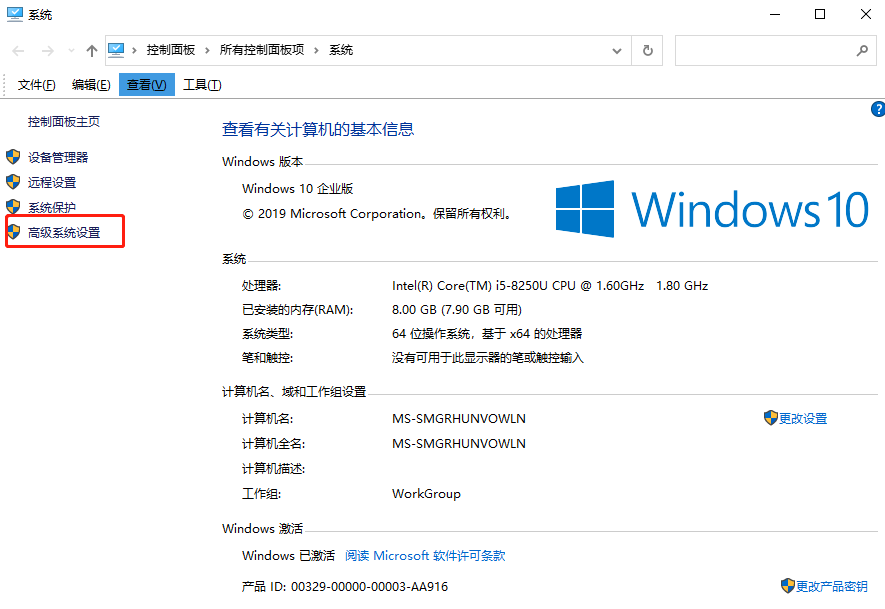Screen dimensions: 885x609
Task: Click 系统 breadcrumb in address bar
Action: click(341, 50)
